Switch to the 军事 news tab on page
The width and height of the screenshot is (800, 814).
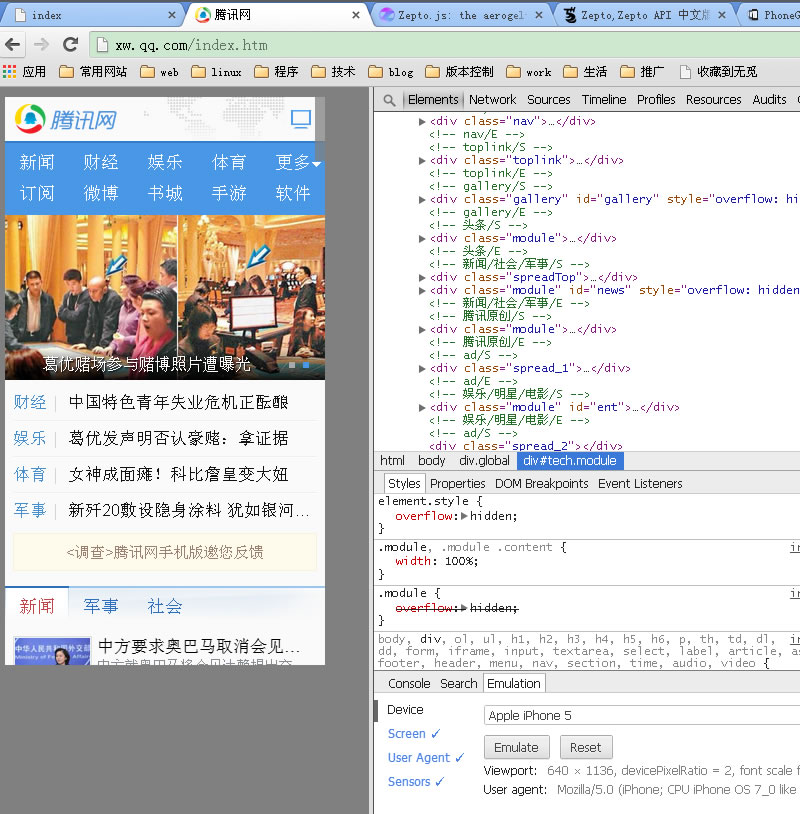[x=101, y=606]
